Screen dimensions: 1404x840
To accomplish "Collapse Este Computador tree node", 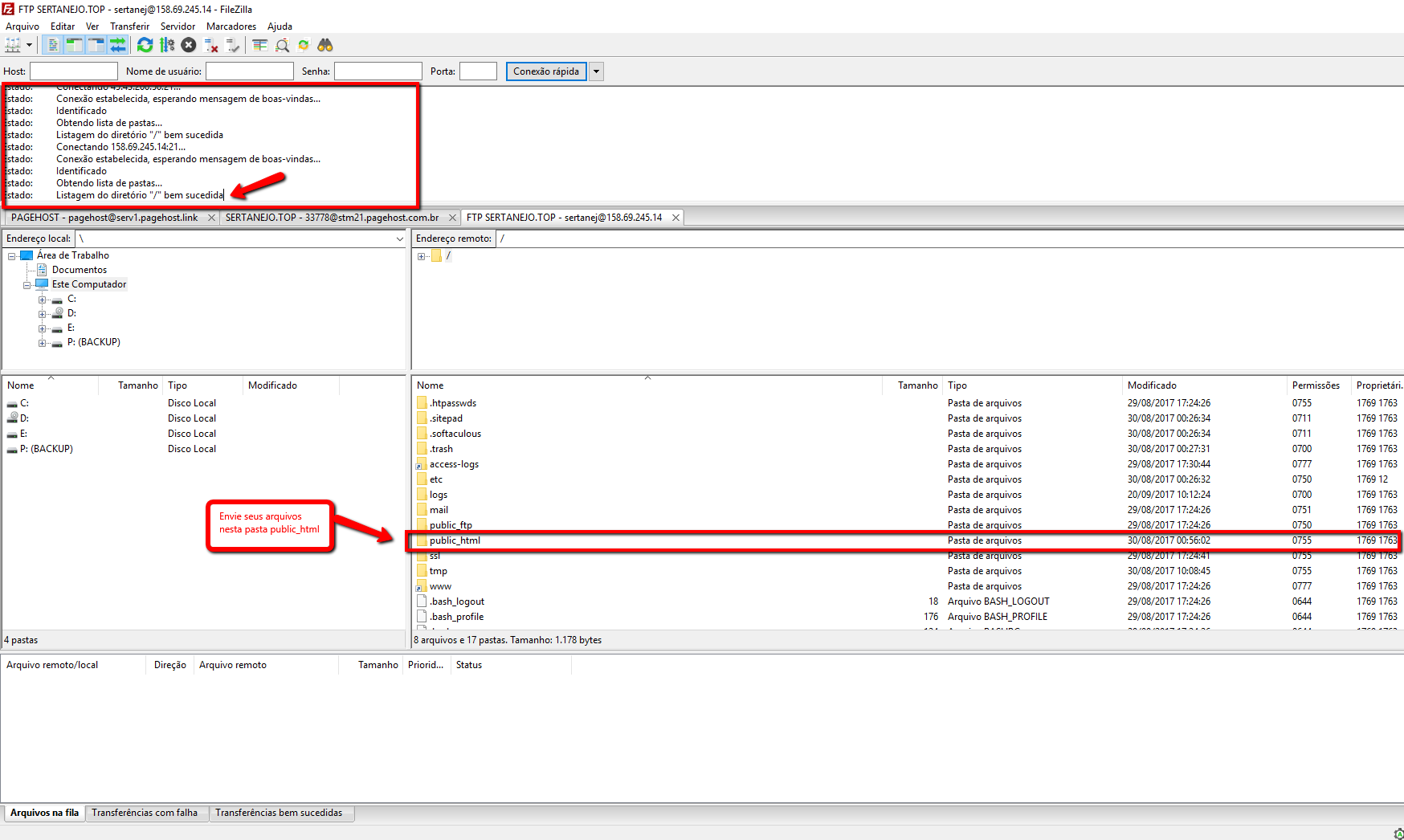I will point(27,285).
